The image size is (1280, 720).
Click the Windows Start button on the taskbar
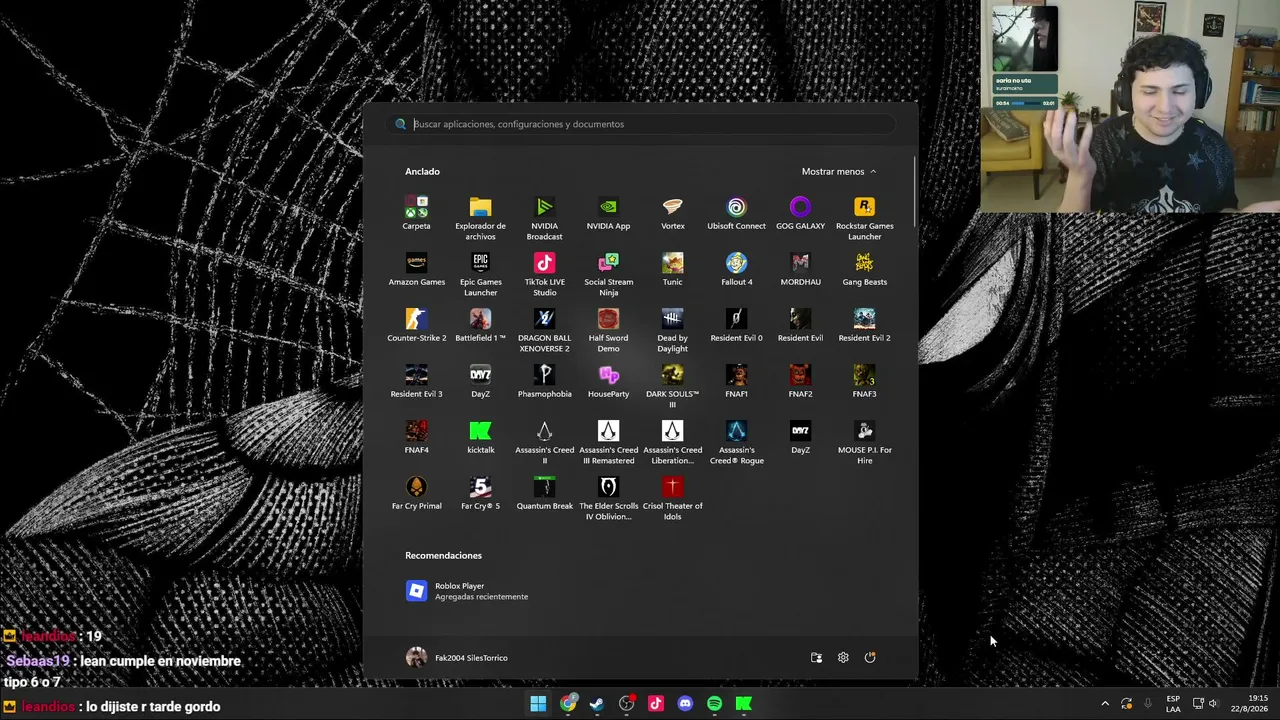pos(538,704)
